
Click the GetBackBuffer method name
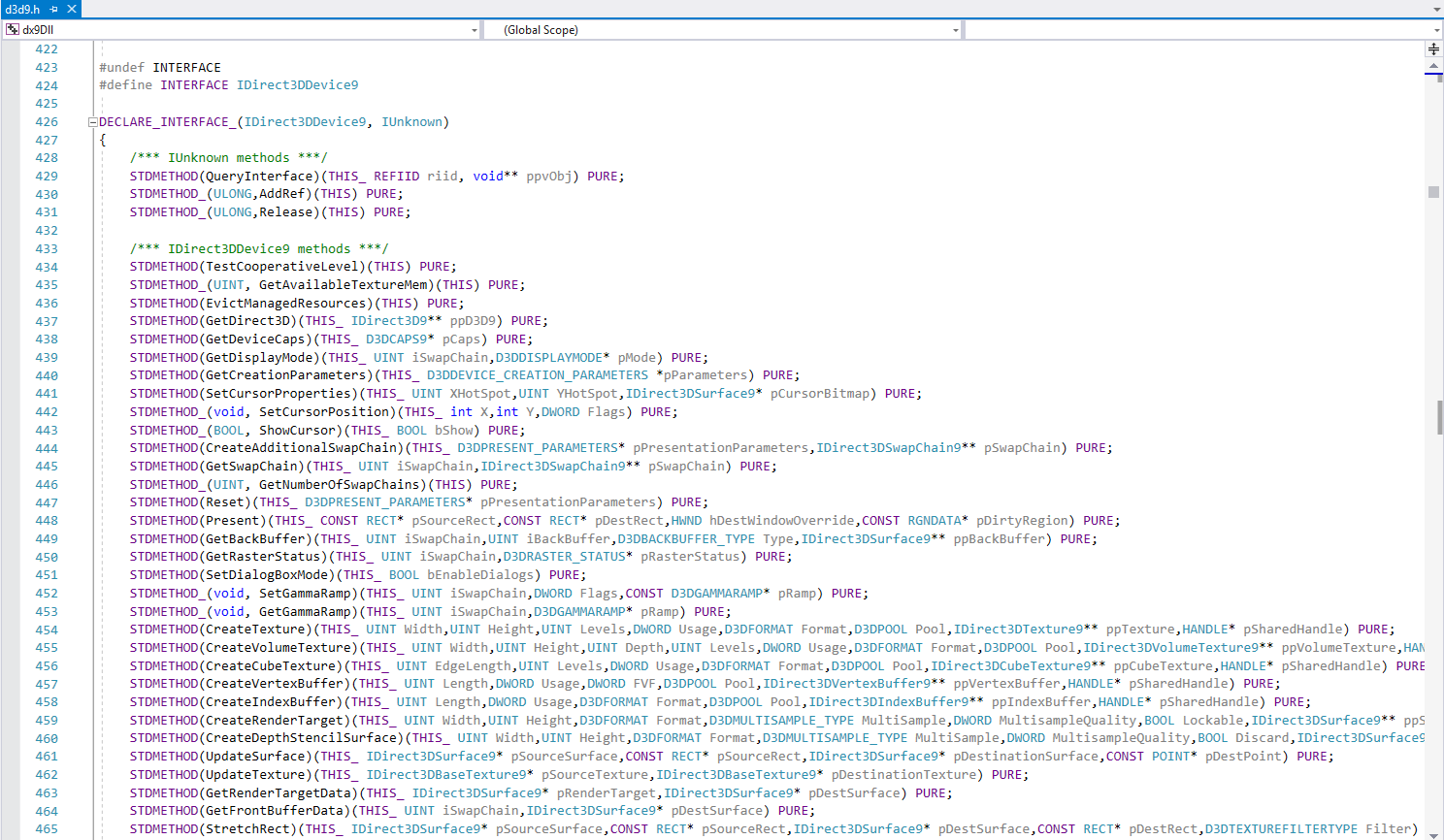pos(255,539)
